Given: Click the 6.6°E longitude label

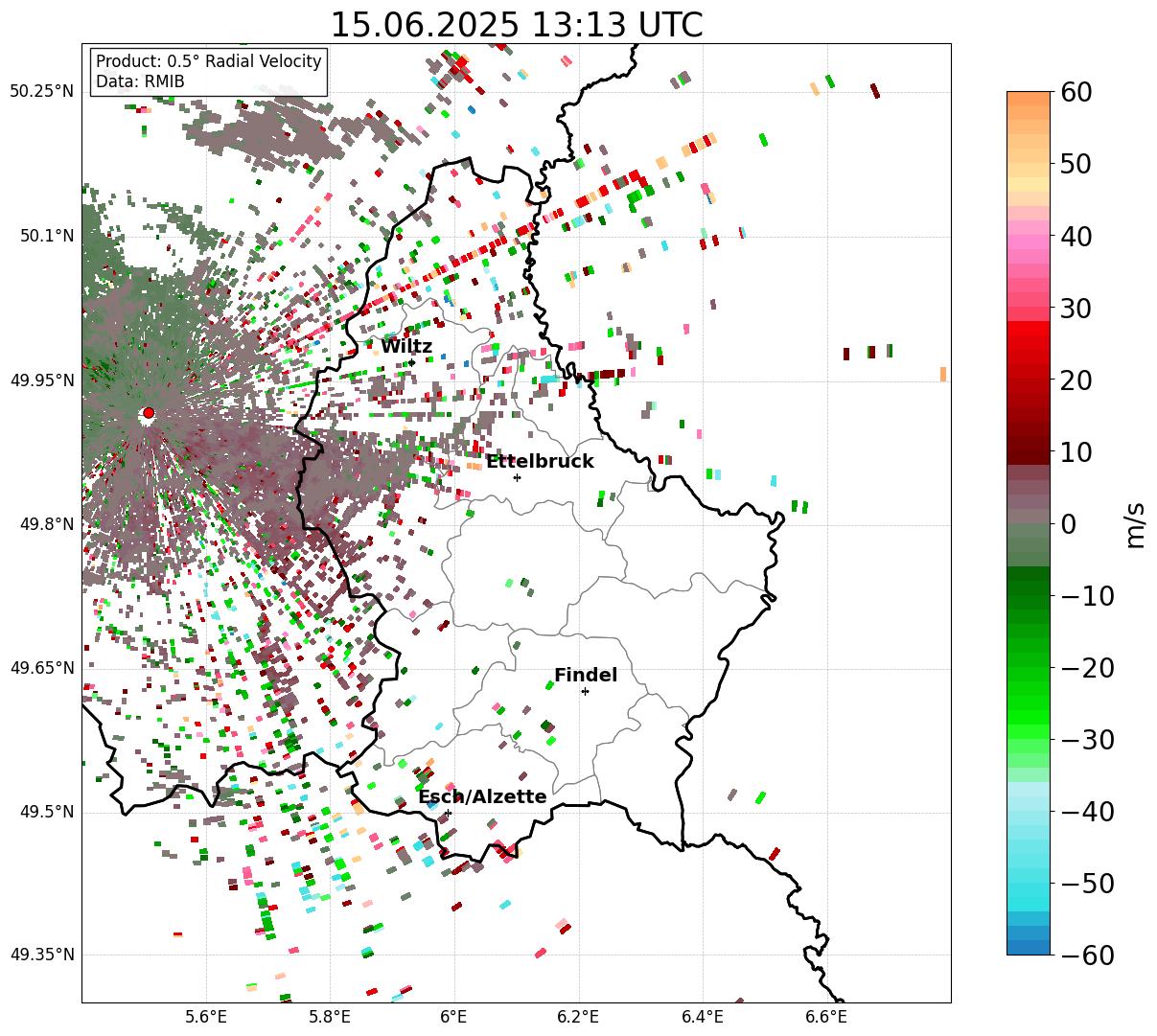Looking at the screenshot, I should pos(826,1018).
